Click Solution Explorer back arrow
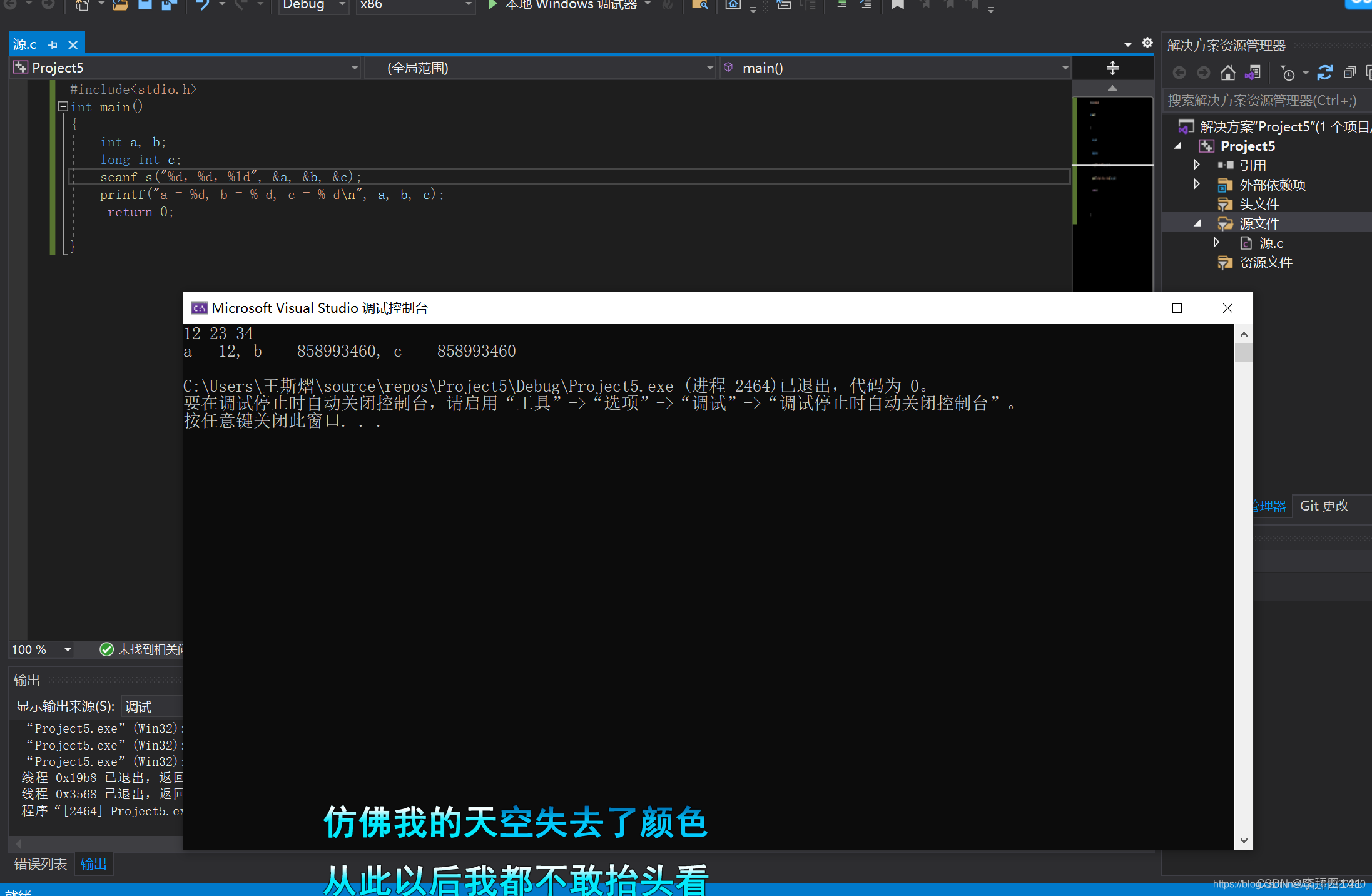The height and width of the screenshot is (896, 1372). point(1179,73)
